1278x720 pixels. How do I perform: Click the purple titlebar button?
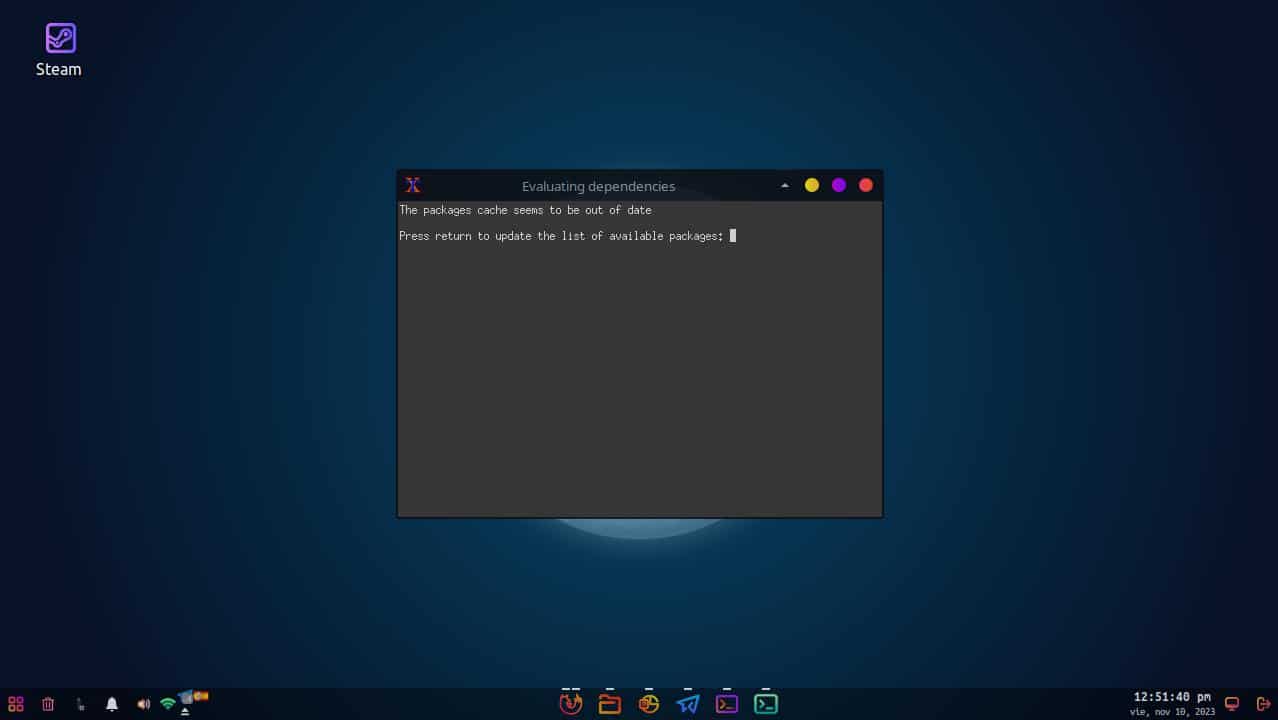click(839, 185)
